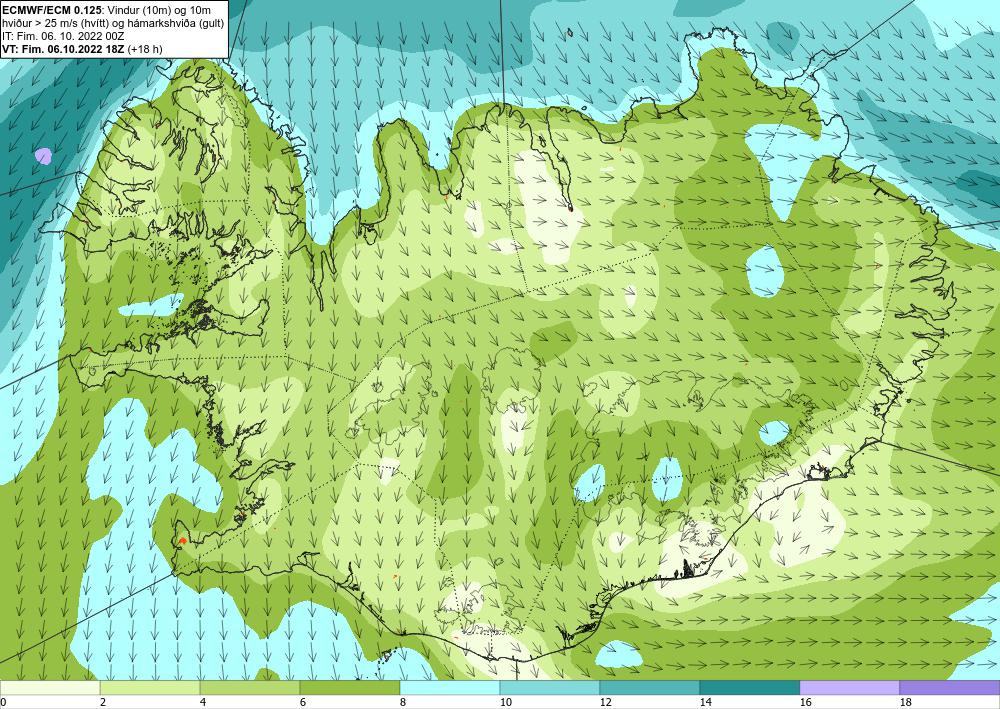The image size is (1000, 709).
Task: Click the legend scale label "12"
Action: (x=605, y=703)
